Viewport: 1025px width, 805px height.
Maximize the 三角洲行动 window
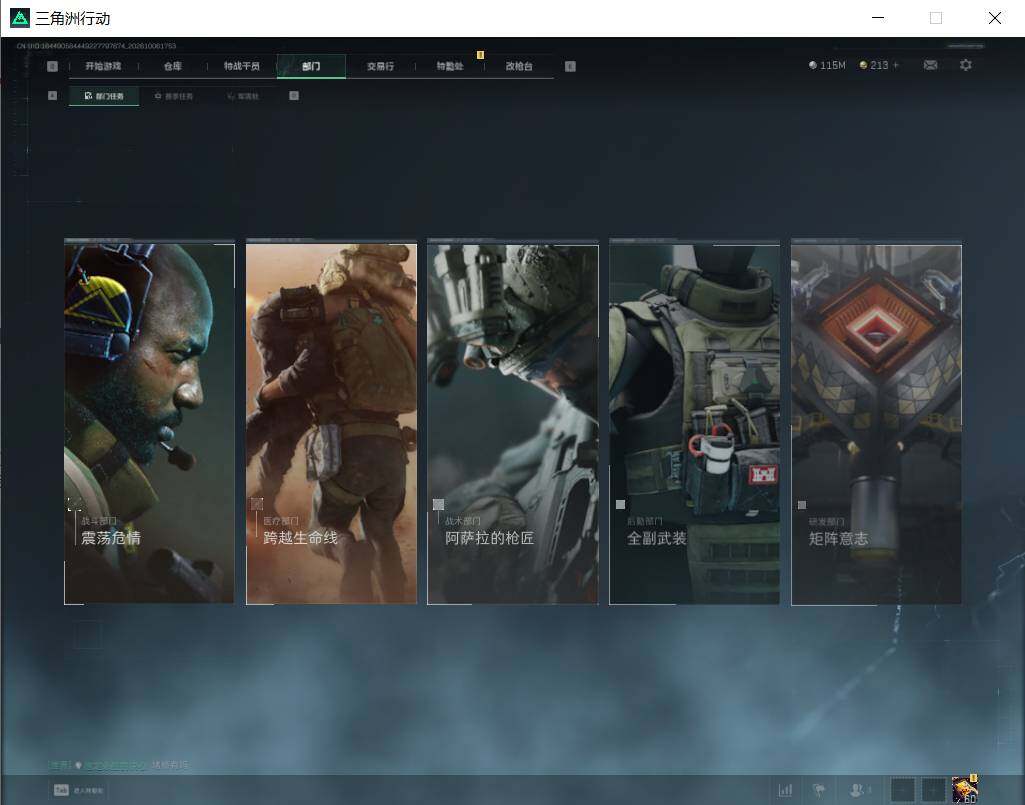pyautogui.click(x=936, y=18)
